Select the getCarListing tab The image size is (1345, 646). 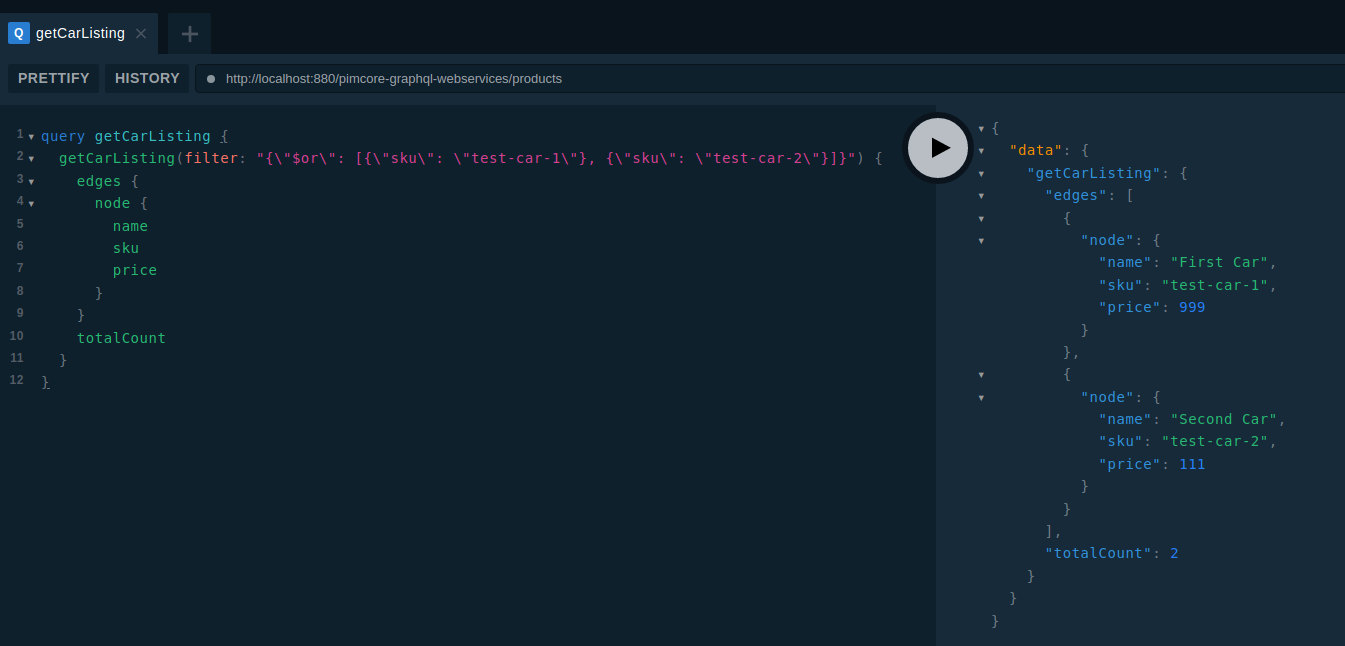click(x=79, y=33)
